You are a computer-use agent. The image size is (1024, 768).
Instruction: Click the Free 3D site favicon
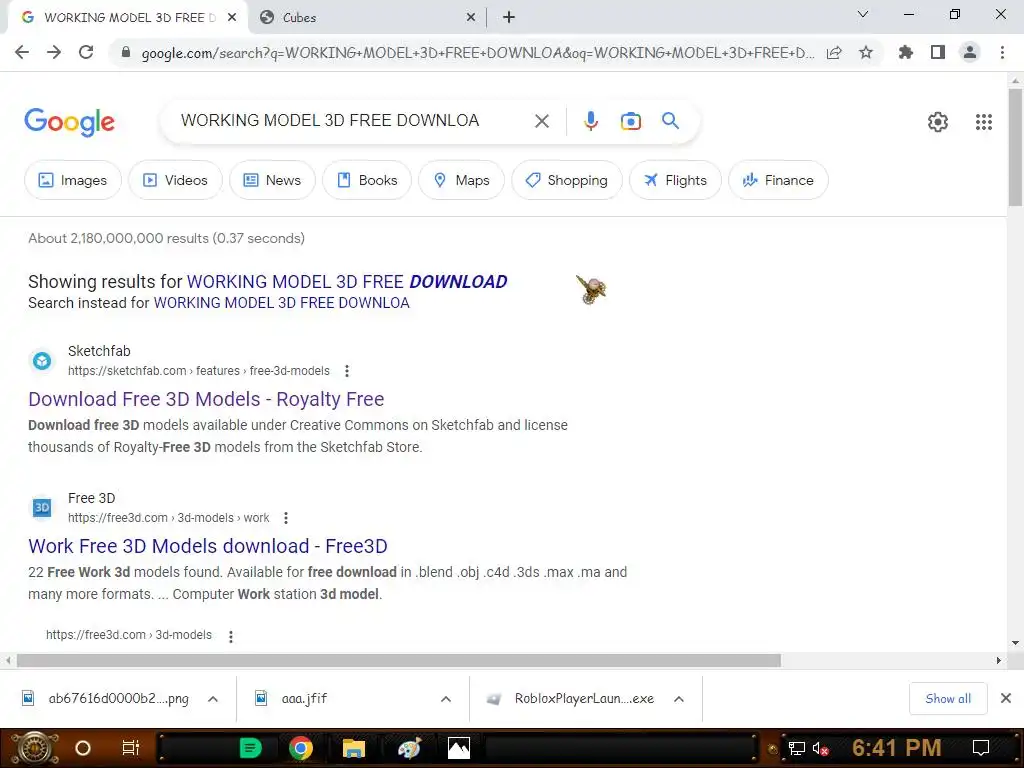point(42,507)
